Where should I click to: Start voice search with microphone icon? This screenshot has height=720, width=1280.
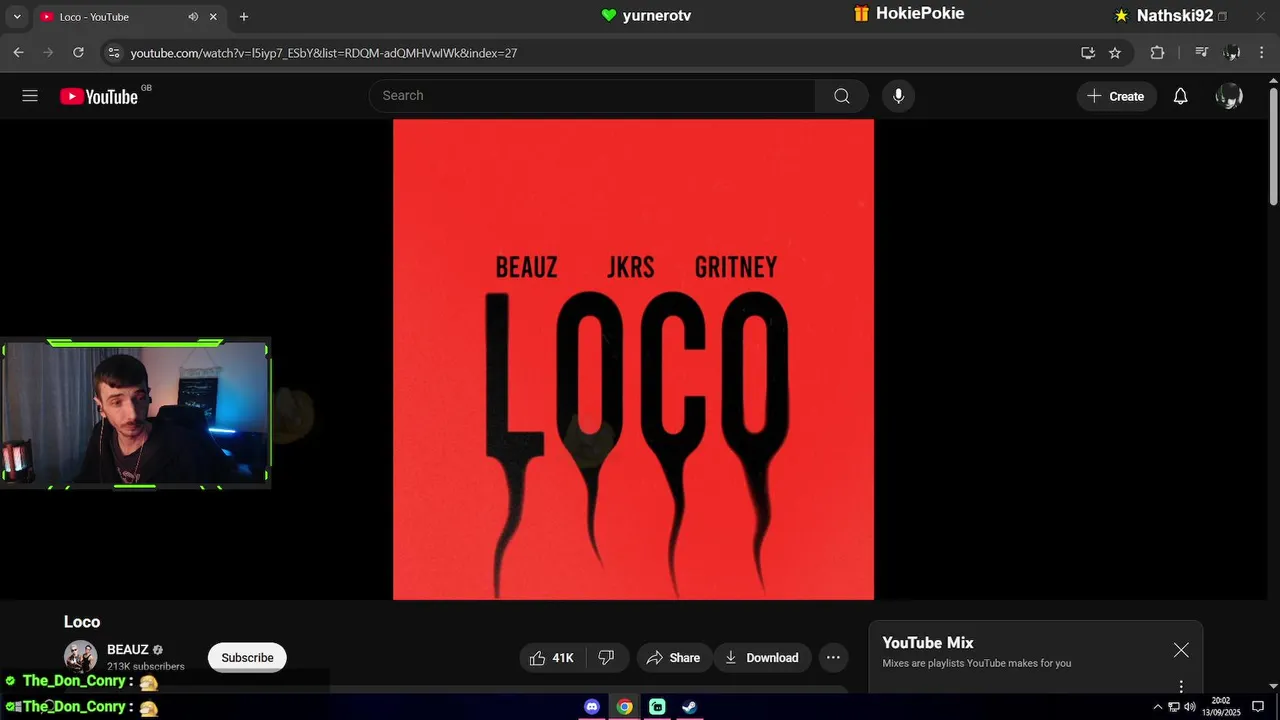coord(898,96)
